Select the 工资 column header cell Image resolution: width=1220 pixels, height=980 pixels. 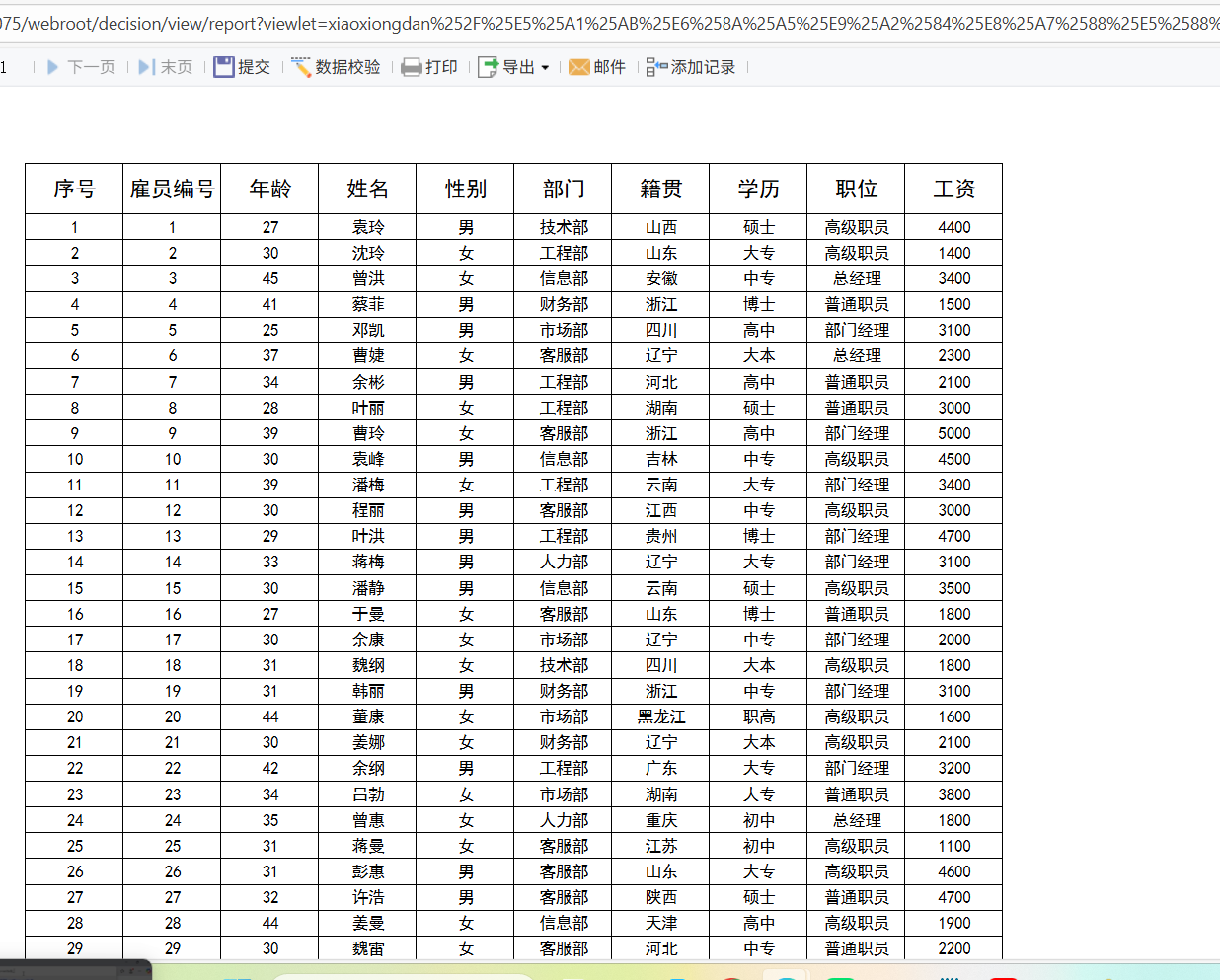[953, 188]
